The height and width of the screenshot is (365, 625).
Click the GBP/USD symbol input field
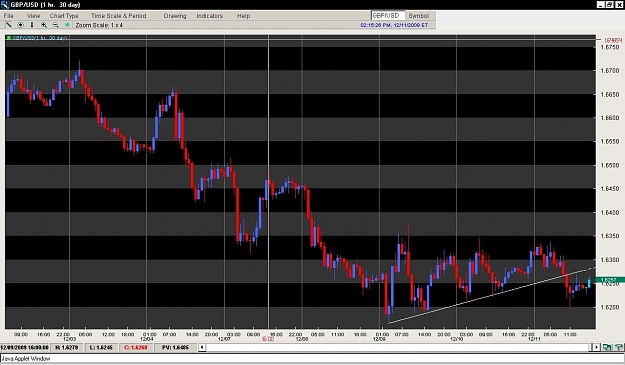(388, 16)
